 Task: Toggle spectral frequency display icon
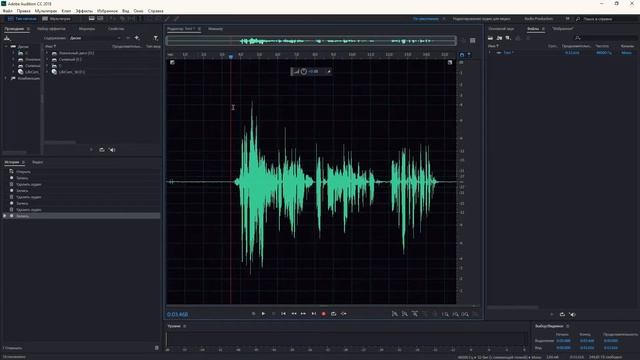91,19
